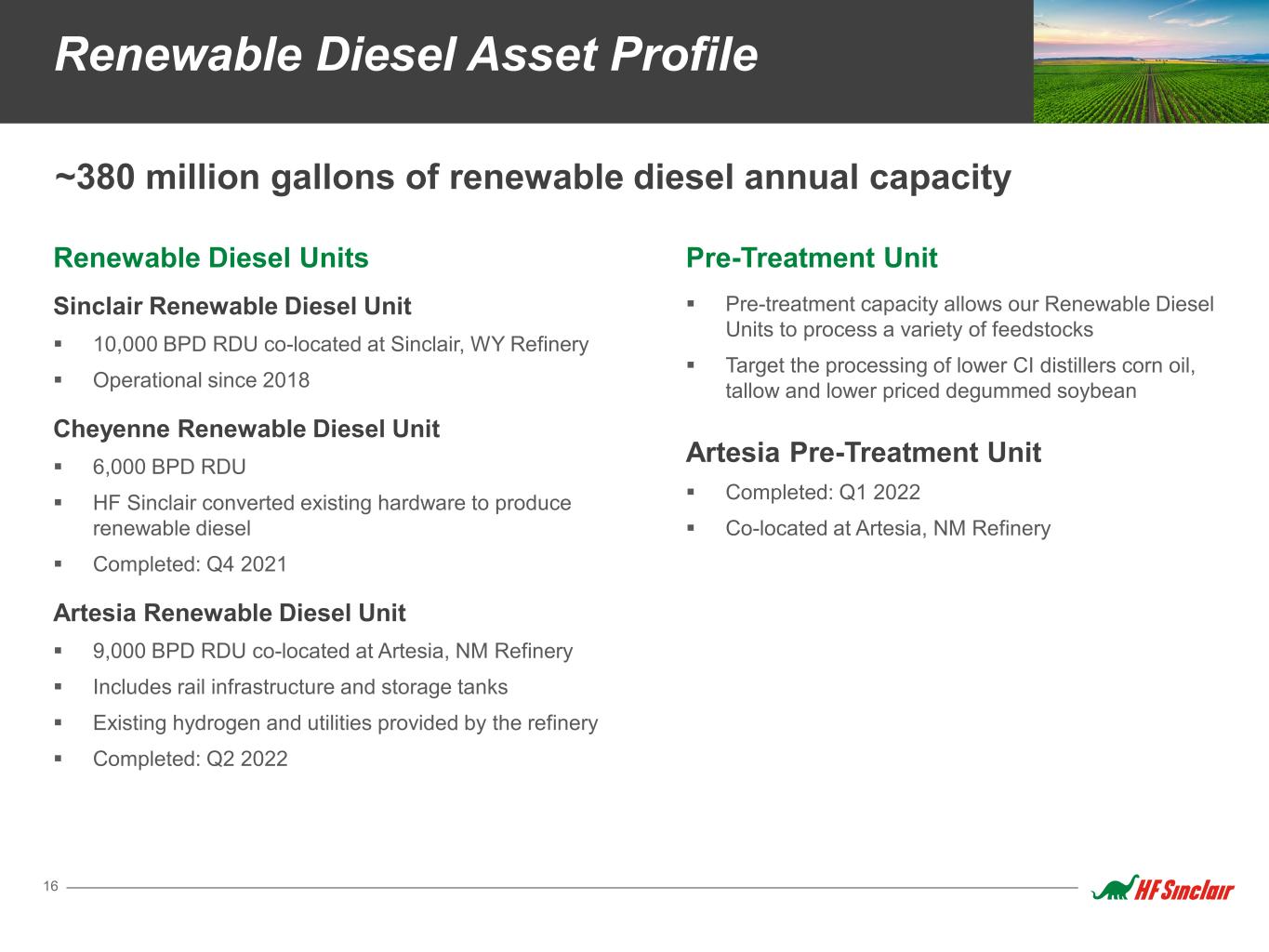The height and width of the screenshot is (952, 1269).
Task: Select the Co-located at Artesia, NM Refinery text
Action: (887, 528)
